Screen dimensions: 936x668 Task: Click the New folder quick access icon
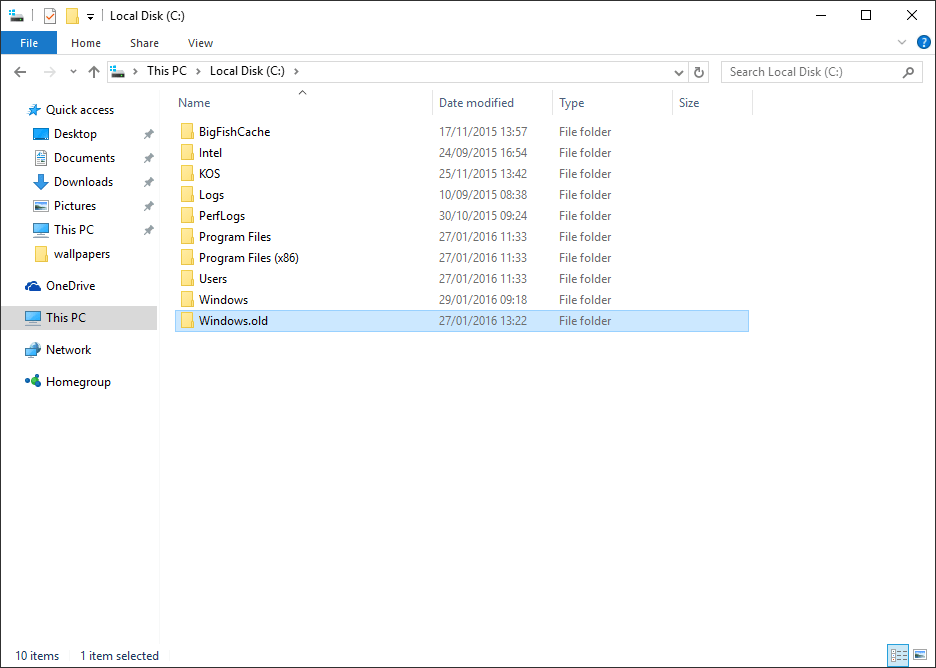click(72, 16)
